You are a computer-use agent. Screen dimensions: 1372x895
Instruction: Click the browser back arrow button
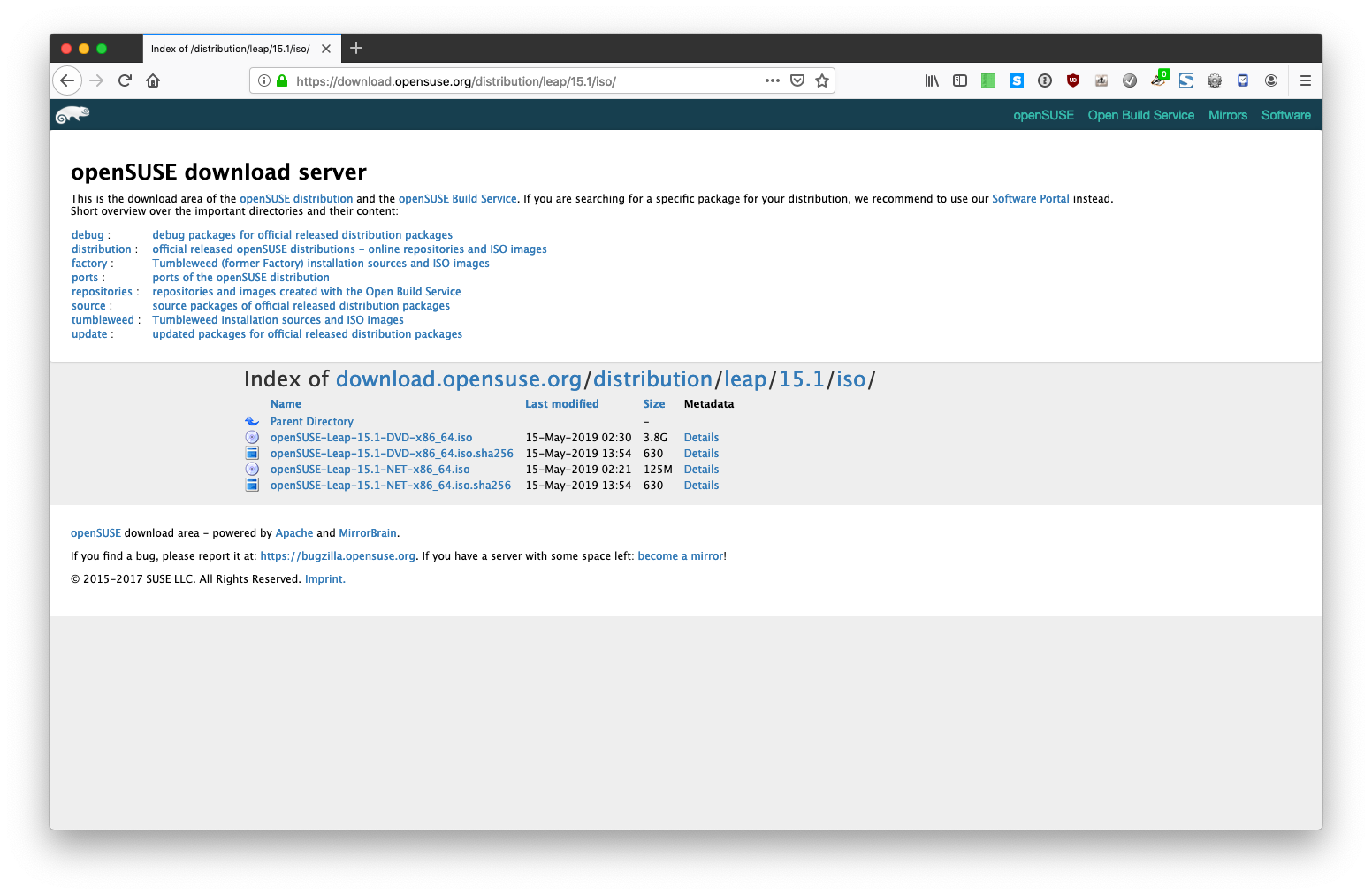pos(67,80)
